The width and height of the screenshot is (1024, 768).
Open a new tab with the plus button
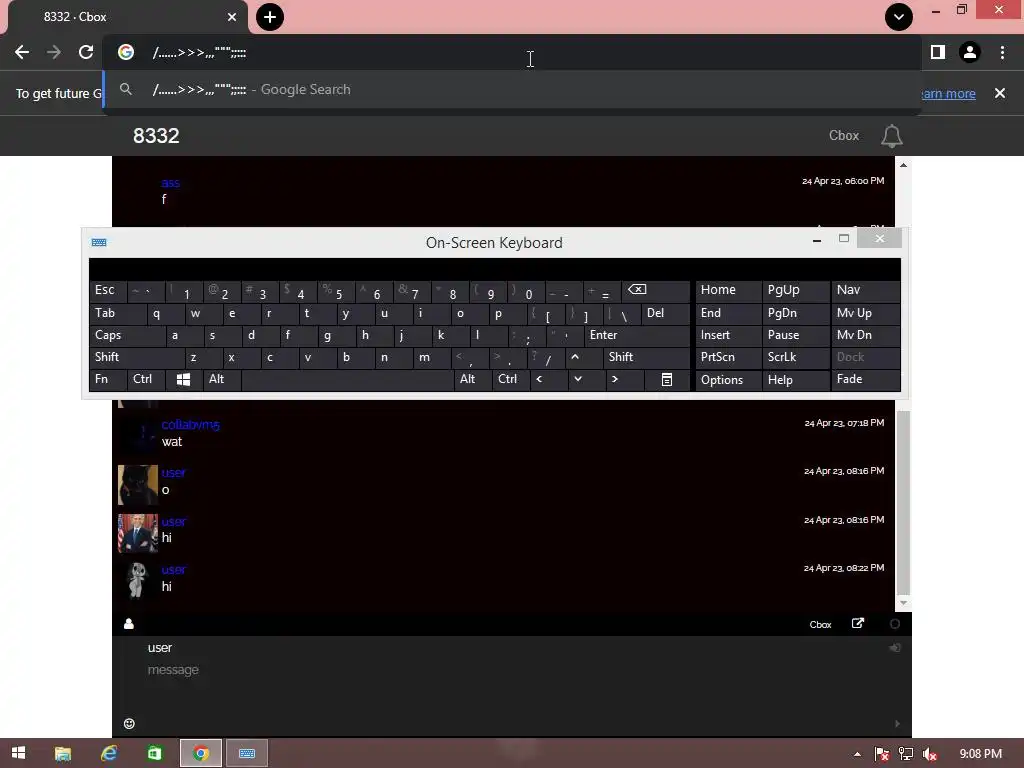click(270, 17)
